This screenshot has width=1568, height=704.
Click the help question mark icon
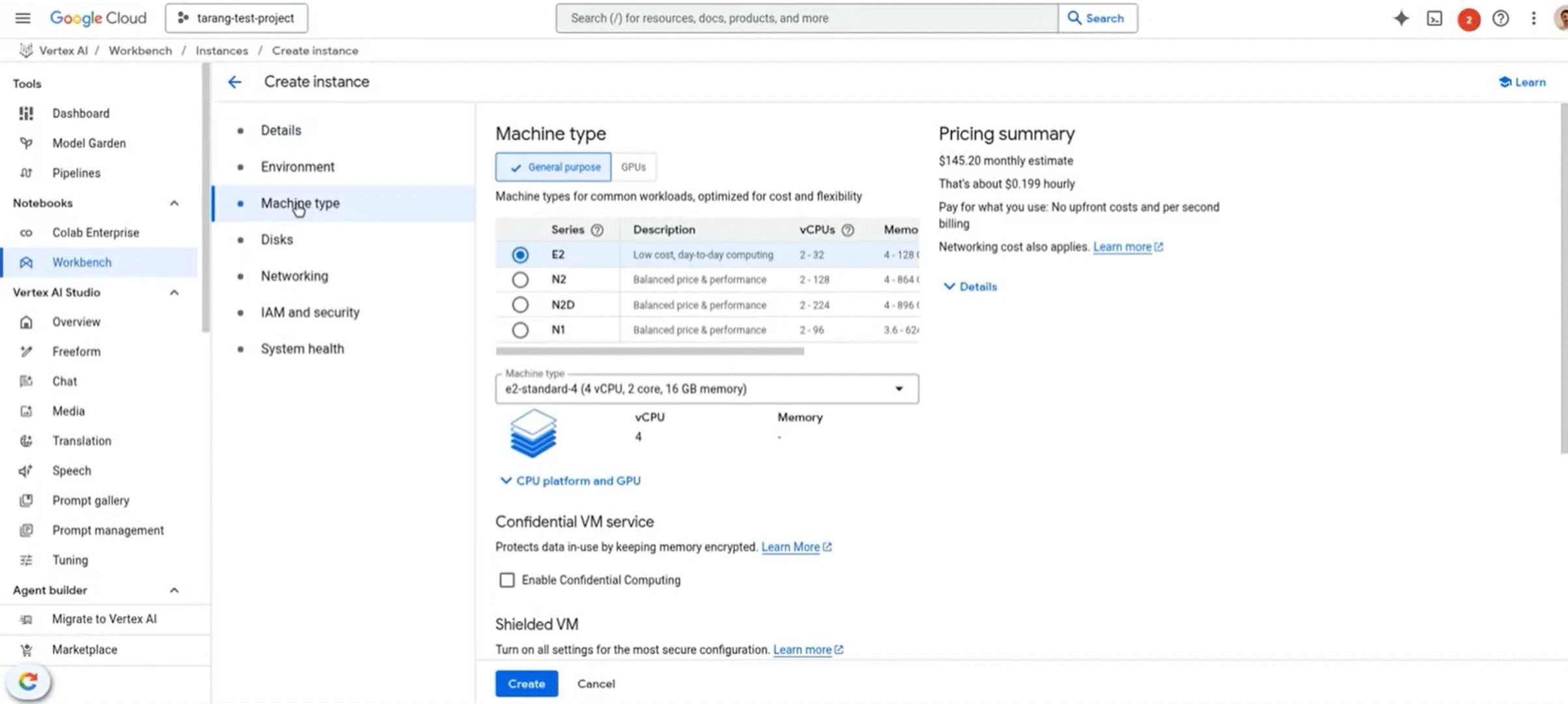click(x=1500, y=18)
